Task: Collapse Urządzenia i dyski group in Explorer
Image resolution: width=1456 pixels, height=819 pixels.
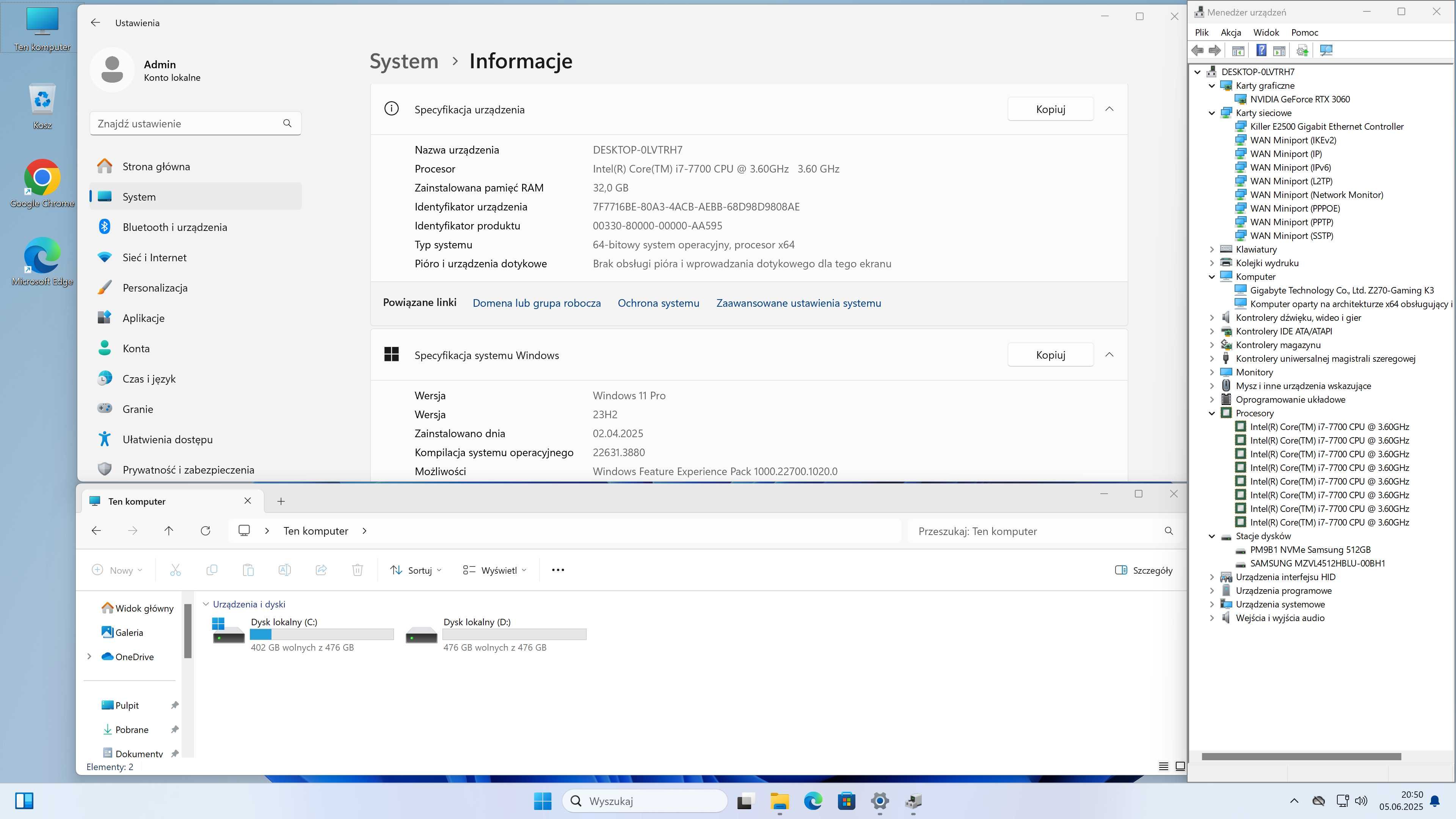Action: 206,604
